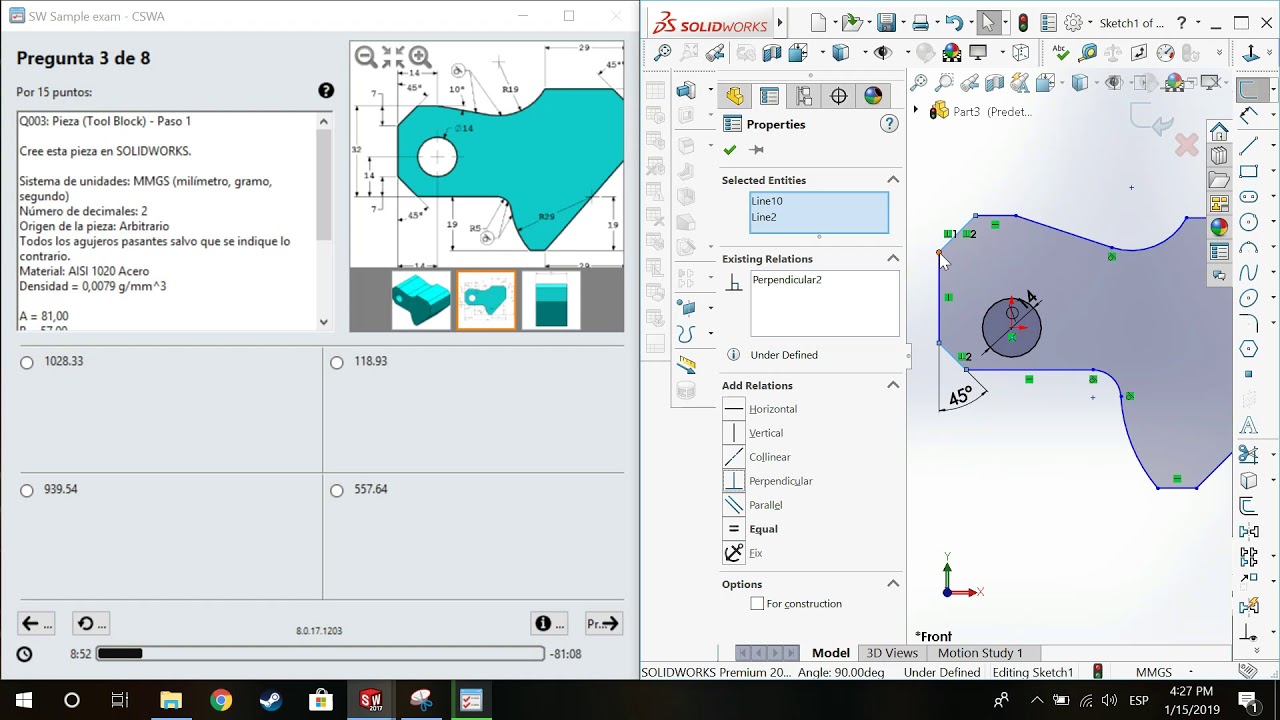Open the ConfigurationManager tab icon
1280x720 pixels.
804,96
